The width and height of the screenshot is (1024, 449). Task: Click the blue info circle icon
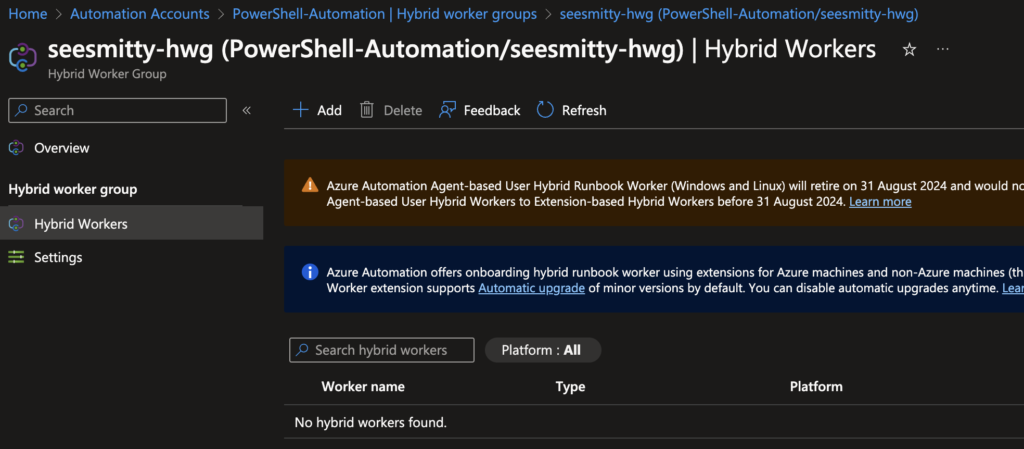[x=310, y=272]
